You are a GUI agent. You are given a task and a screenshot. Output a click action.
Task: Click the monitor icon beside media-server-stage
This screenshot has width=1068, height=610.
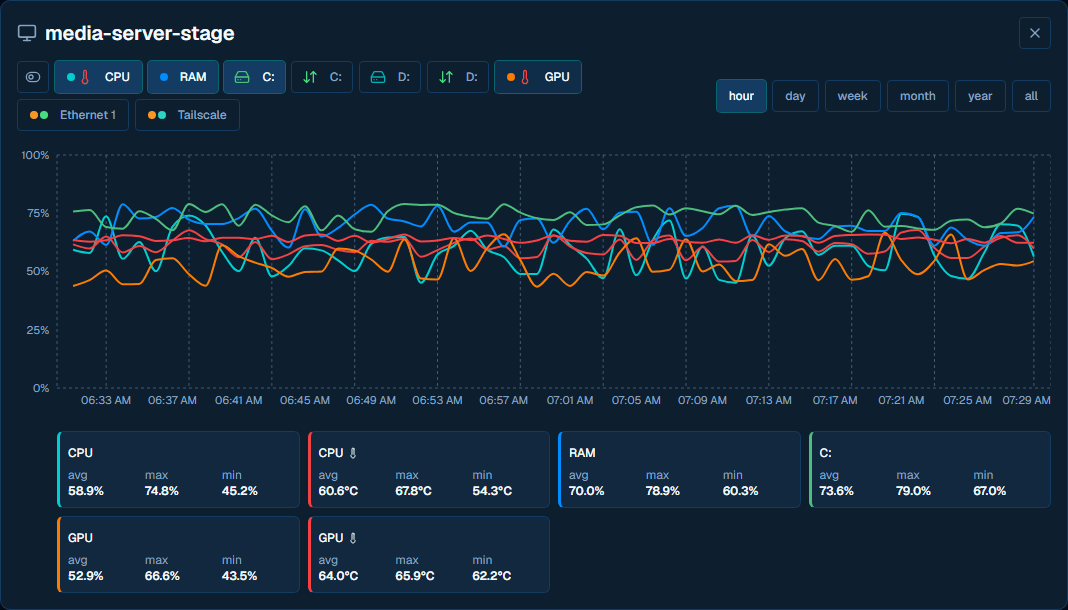27,33
